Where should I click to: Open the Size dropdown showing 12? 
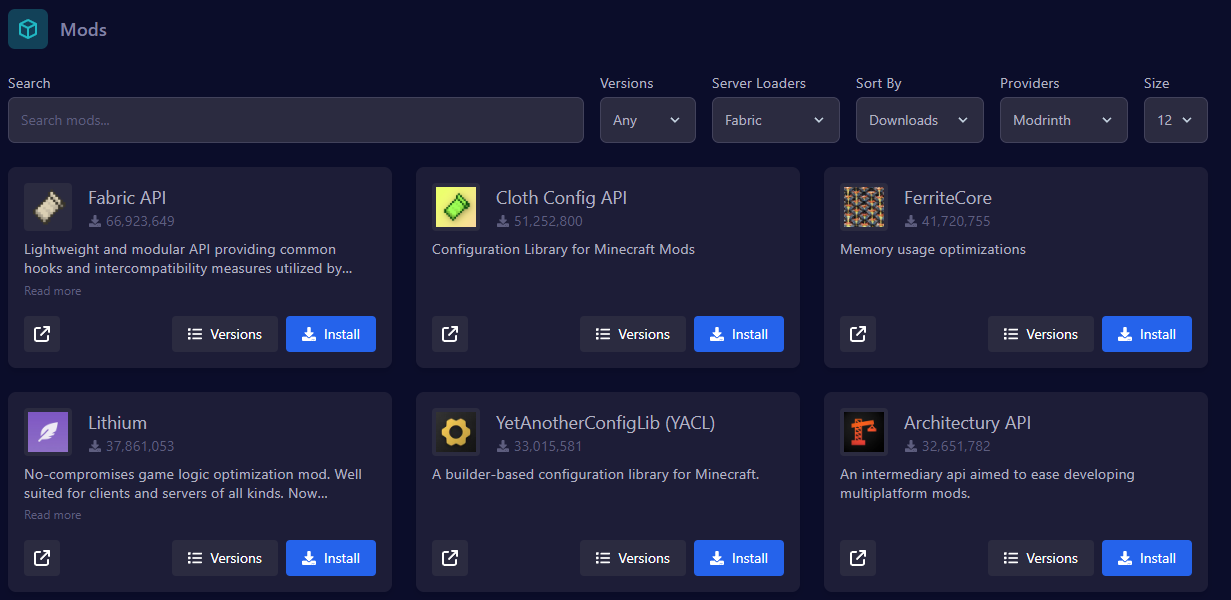coord(1176,120)
